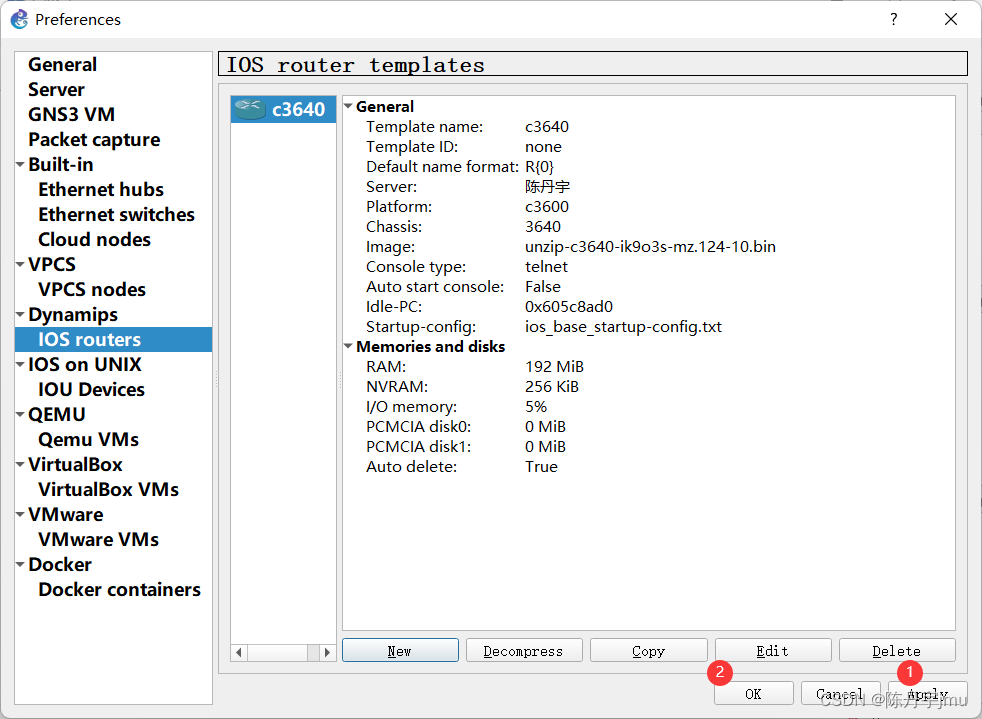Collapse the VPCS tree section
Screen dimensions: 982x719
click(21, 265)
